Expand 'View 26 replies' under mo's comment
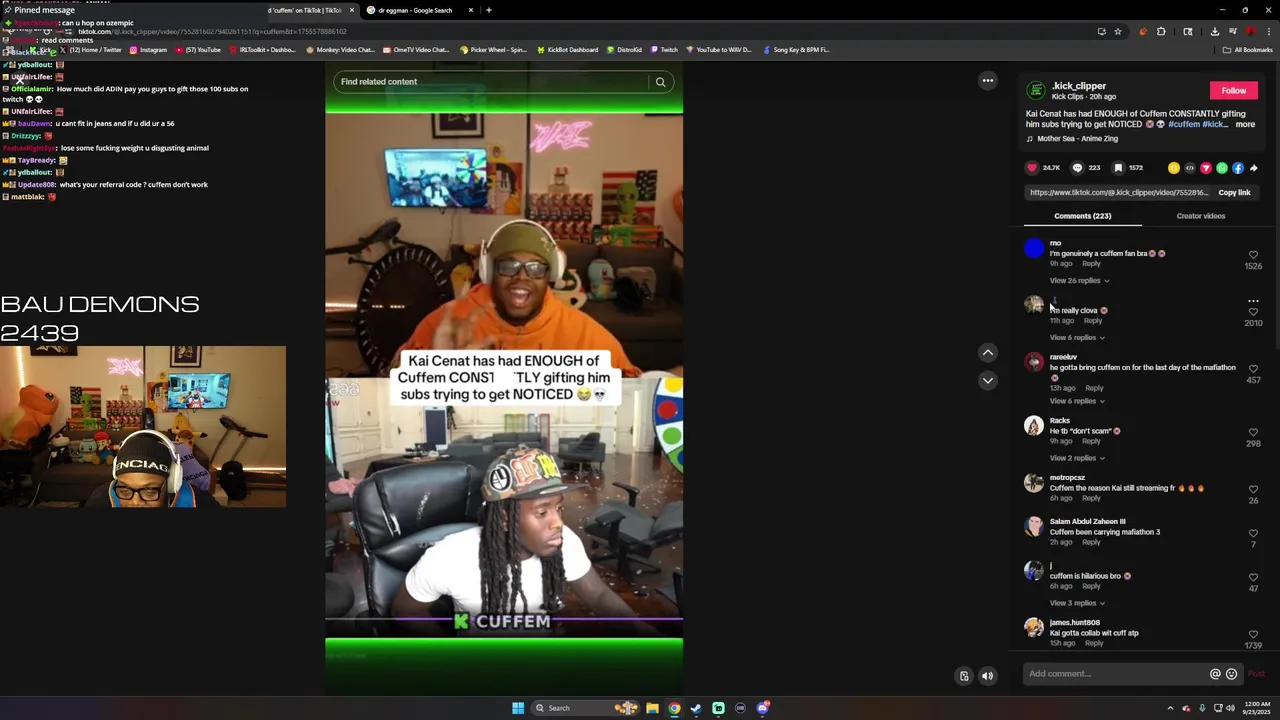1280x720 pixels. 1079,281
